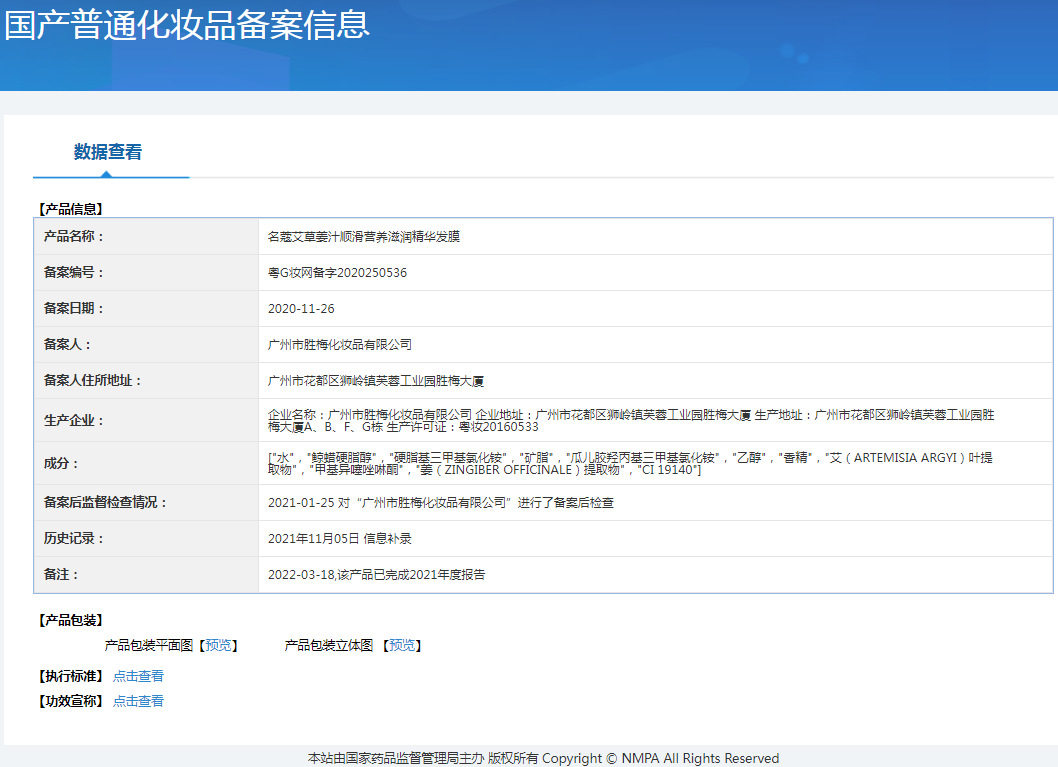Click the 历史记录 row label

tap(74, 538)
